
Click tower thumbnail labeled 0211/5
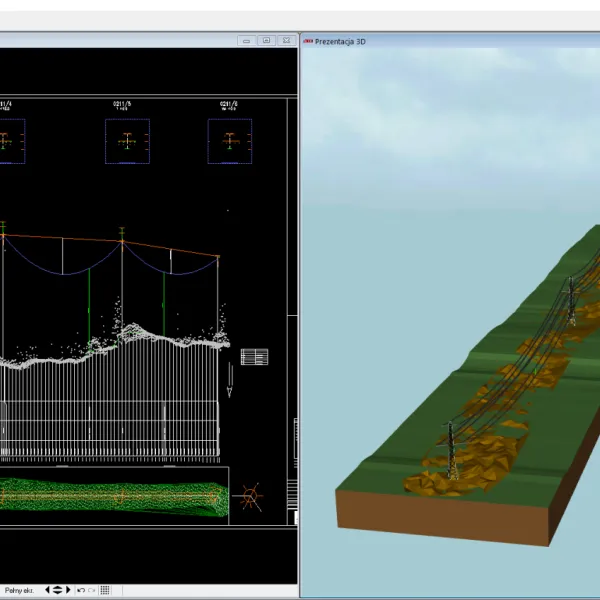point(127,141)
